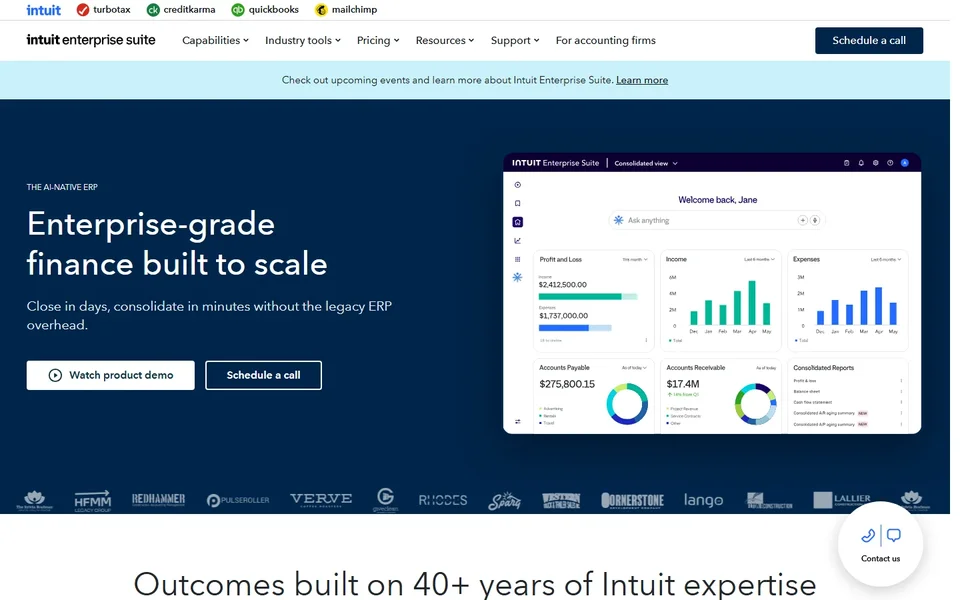Click the Contact us label

click(880, 558)
